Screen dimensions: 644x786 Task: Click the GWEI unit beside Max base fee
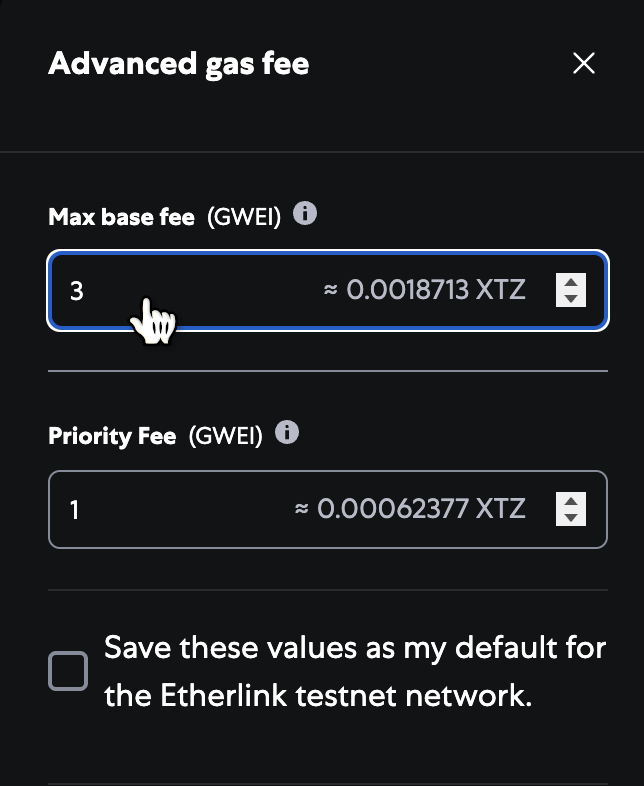(244, 216)
